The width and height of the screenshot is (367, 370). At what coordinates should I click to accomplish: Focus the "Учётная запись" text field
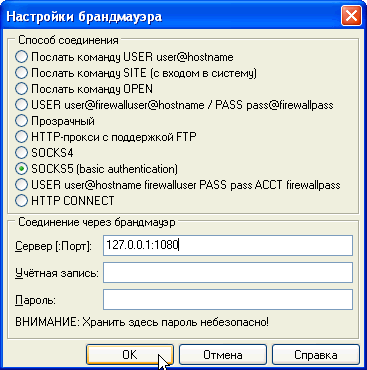click(228, 273)
